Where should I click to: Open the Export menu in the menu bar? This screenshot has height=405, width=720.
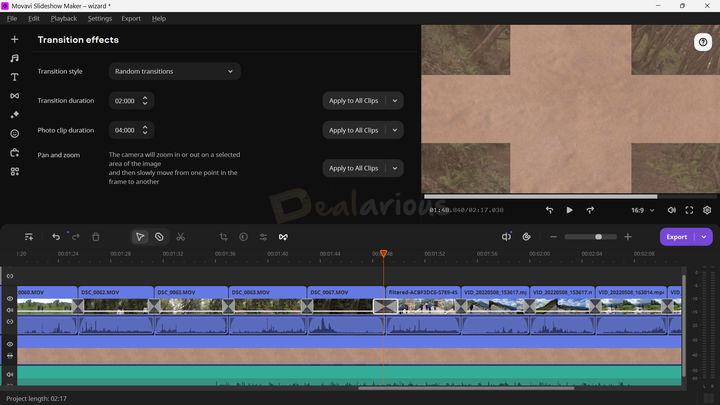tap(131, 18)
